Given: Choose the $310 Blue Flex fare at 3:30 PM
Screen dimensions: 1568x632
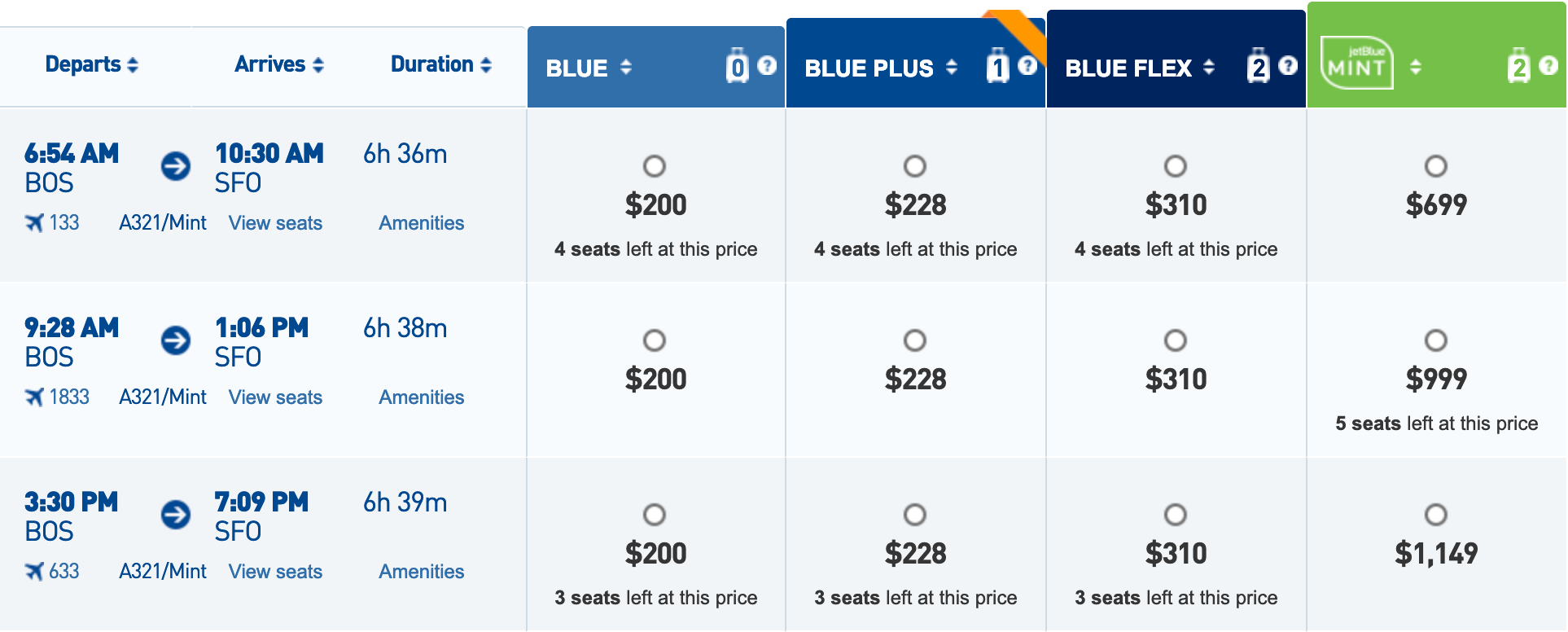Looking at the screenshot, I should point(1176,515).
